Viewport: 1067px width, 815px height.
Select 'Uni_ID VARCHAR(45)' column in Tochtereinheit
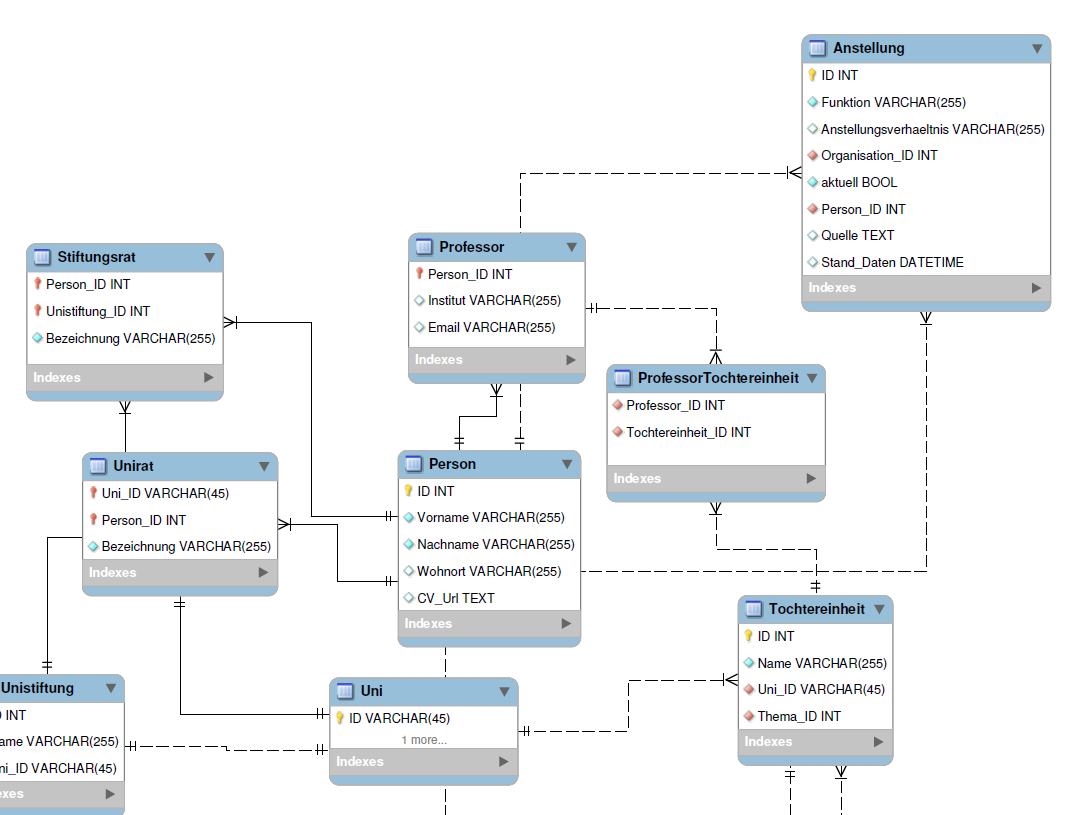(x=815, y=689)
